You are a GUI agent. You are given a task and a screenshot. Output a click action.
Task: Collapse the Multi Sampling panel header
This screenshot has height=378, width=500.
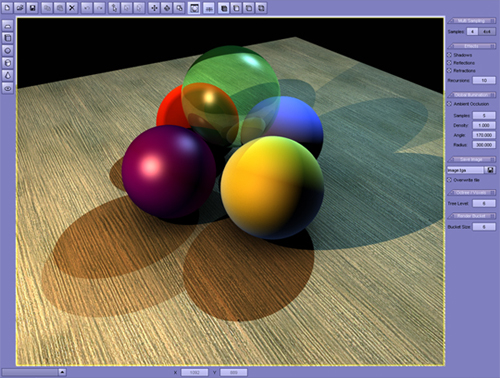(471, 21)
